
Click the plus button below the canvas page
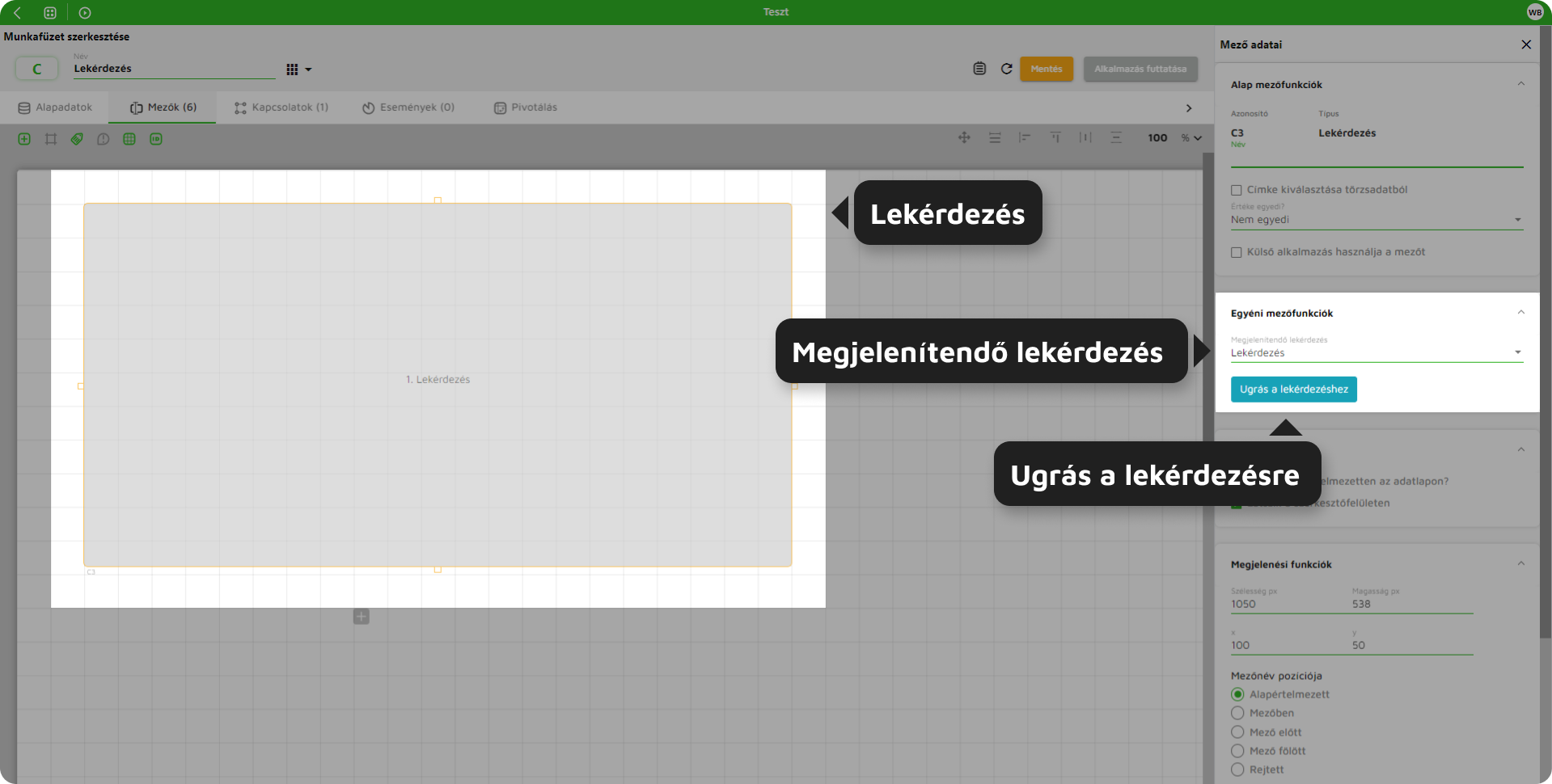click(x=362, y=617)
